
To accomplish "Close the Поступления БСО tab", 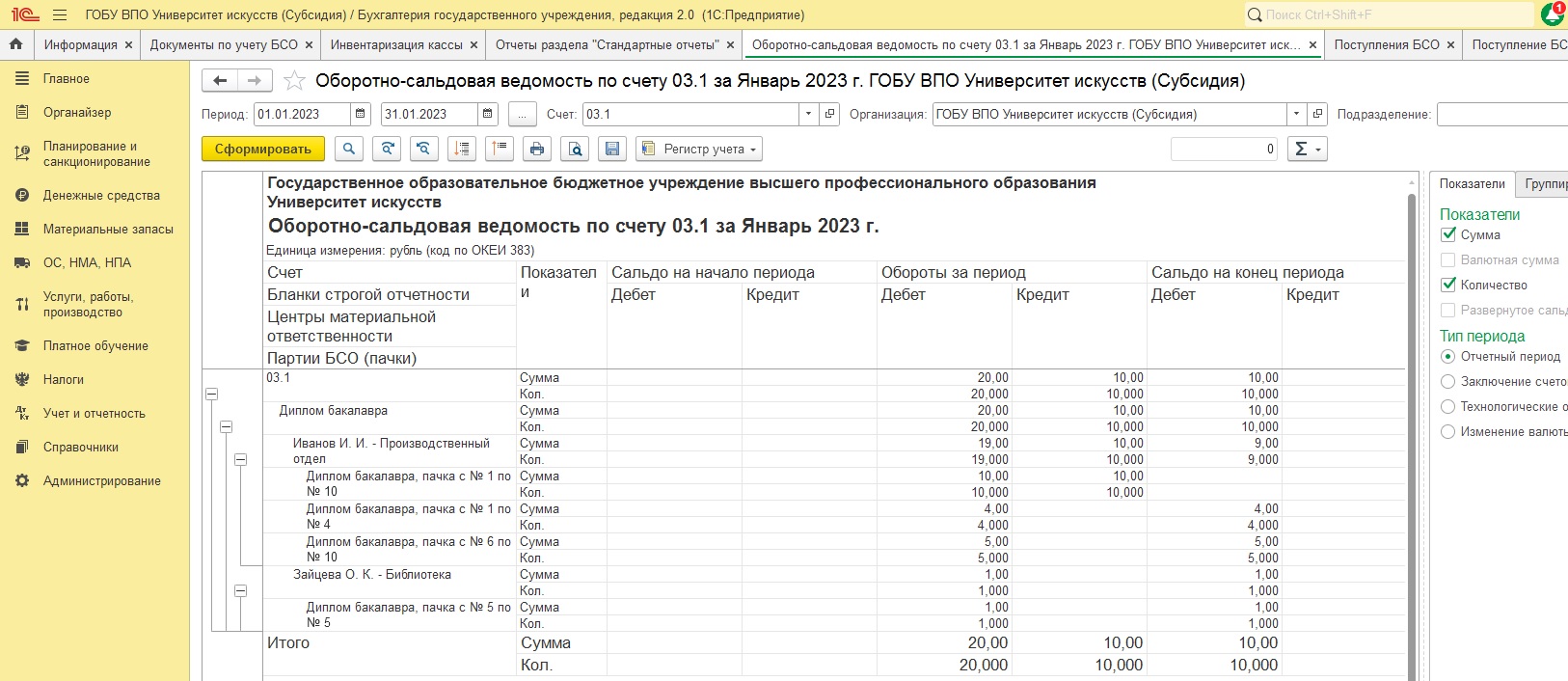I will 1450,44.
